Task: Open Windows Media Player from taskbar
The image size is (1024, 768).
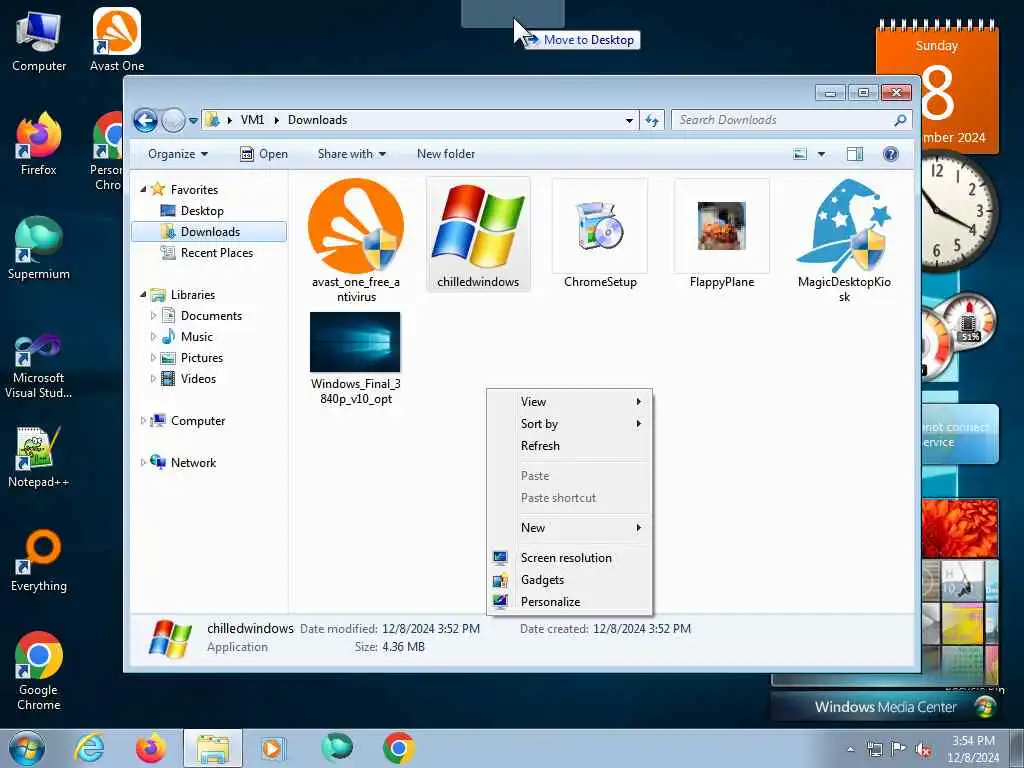Action: (x=274, y=748)
